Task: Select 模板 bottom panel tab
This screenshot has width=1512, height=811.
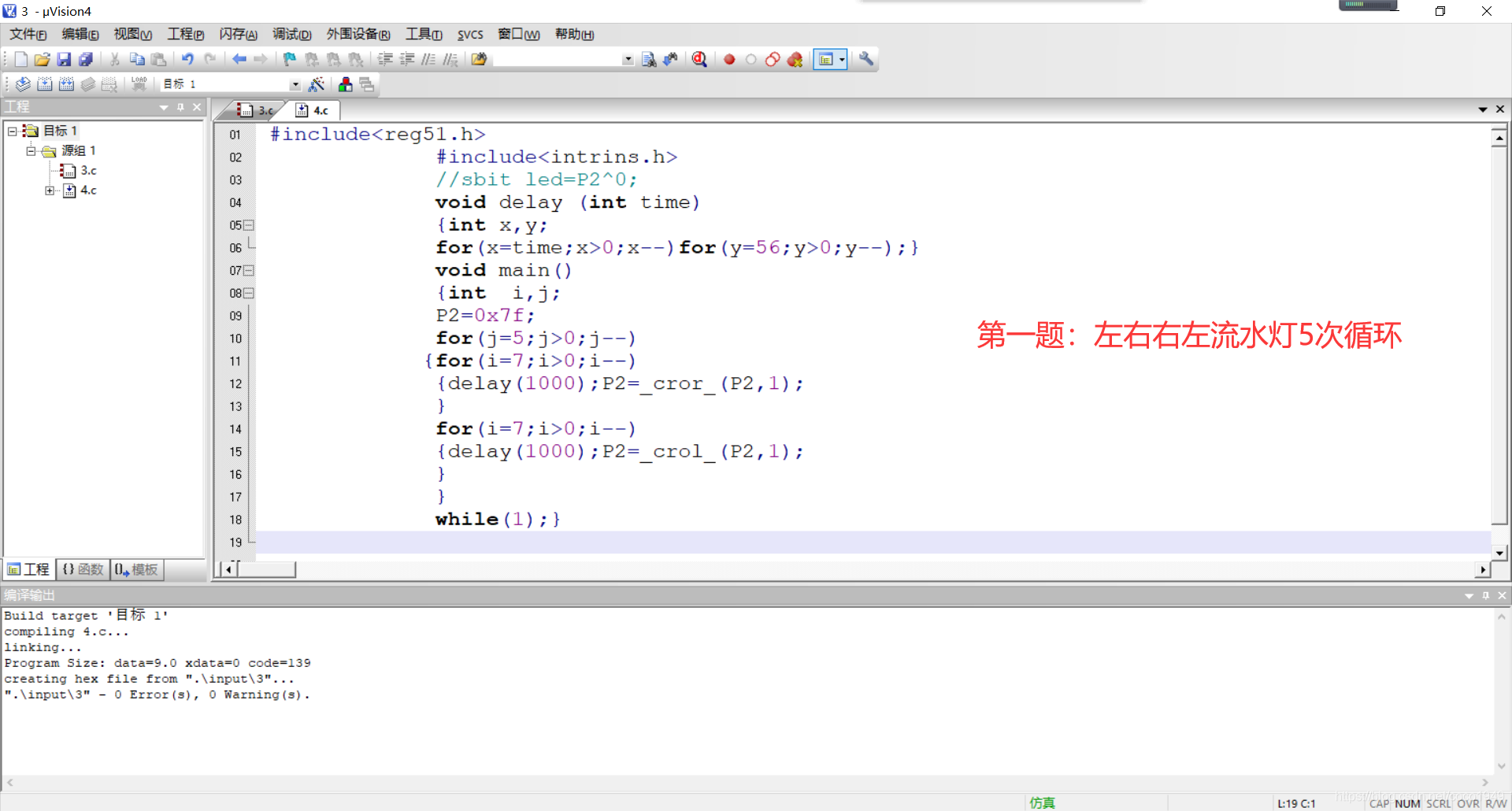Action: coord(137,569)
